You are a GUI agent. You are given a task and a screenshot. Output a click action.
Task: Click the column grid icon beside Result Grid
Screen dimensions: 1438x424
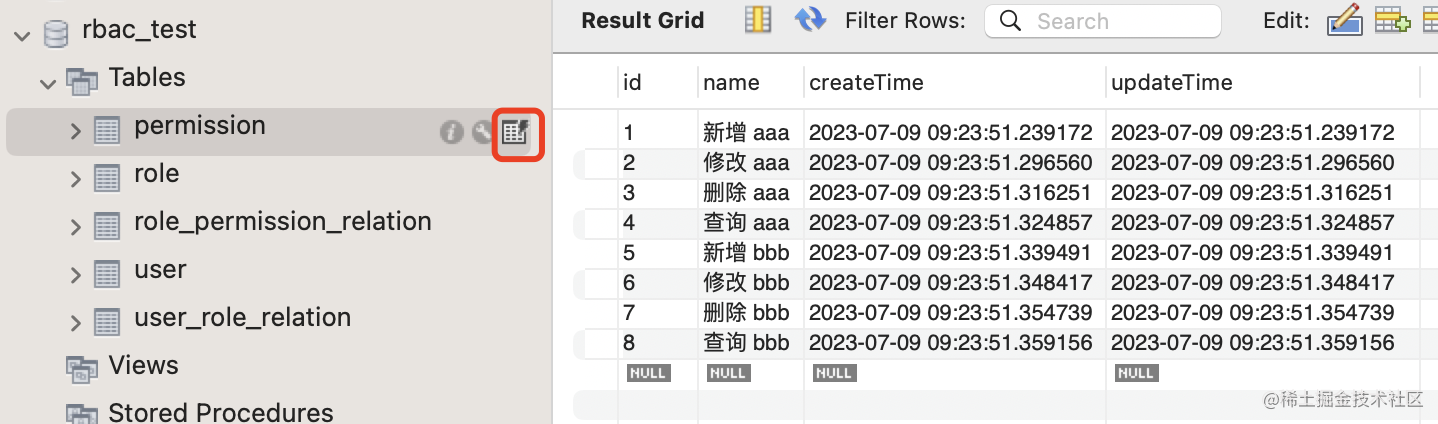pos(758,20)
